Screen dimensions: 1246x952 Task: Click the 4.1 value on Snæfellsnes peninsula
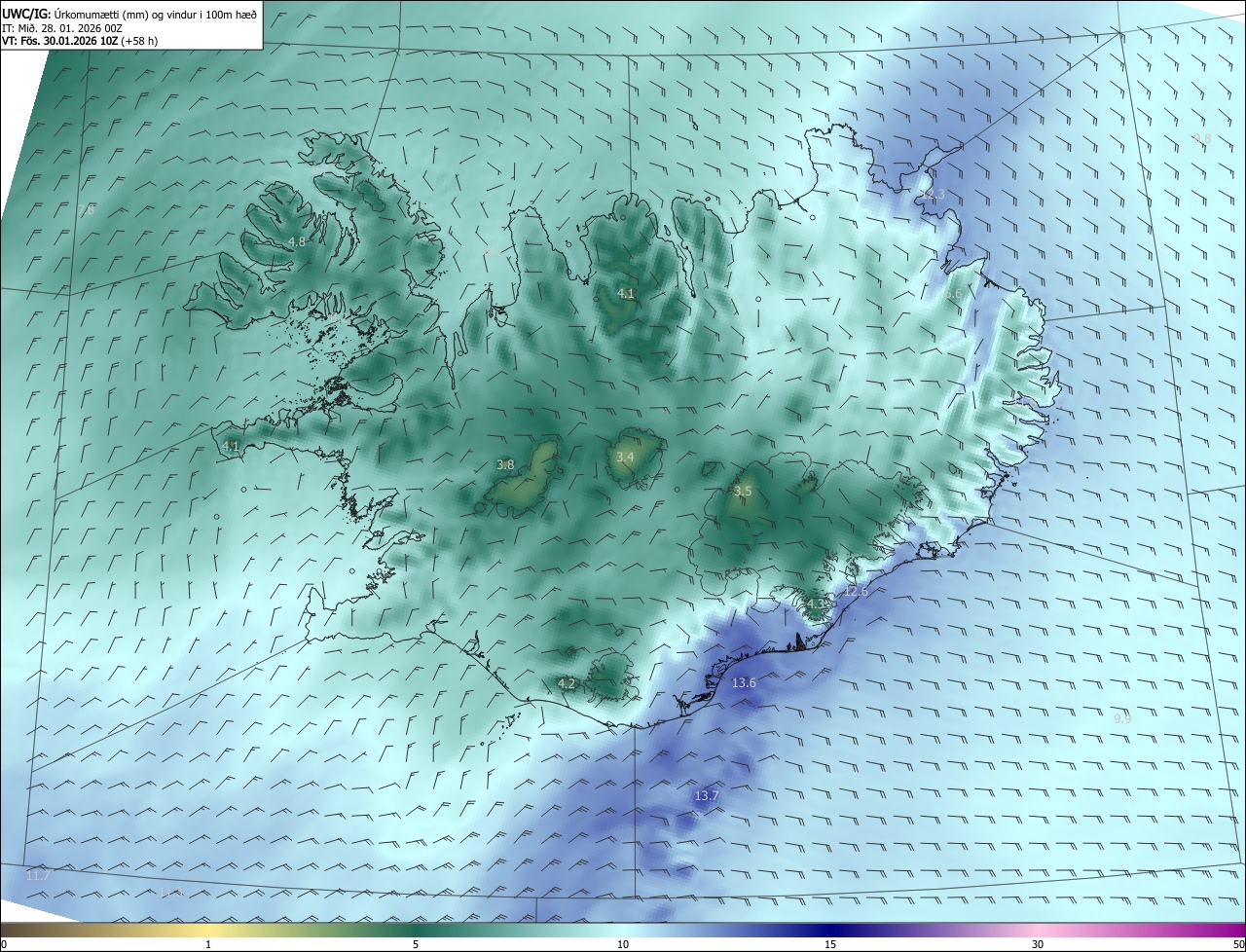(x=231, y=446)
